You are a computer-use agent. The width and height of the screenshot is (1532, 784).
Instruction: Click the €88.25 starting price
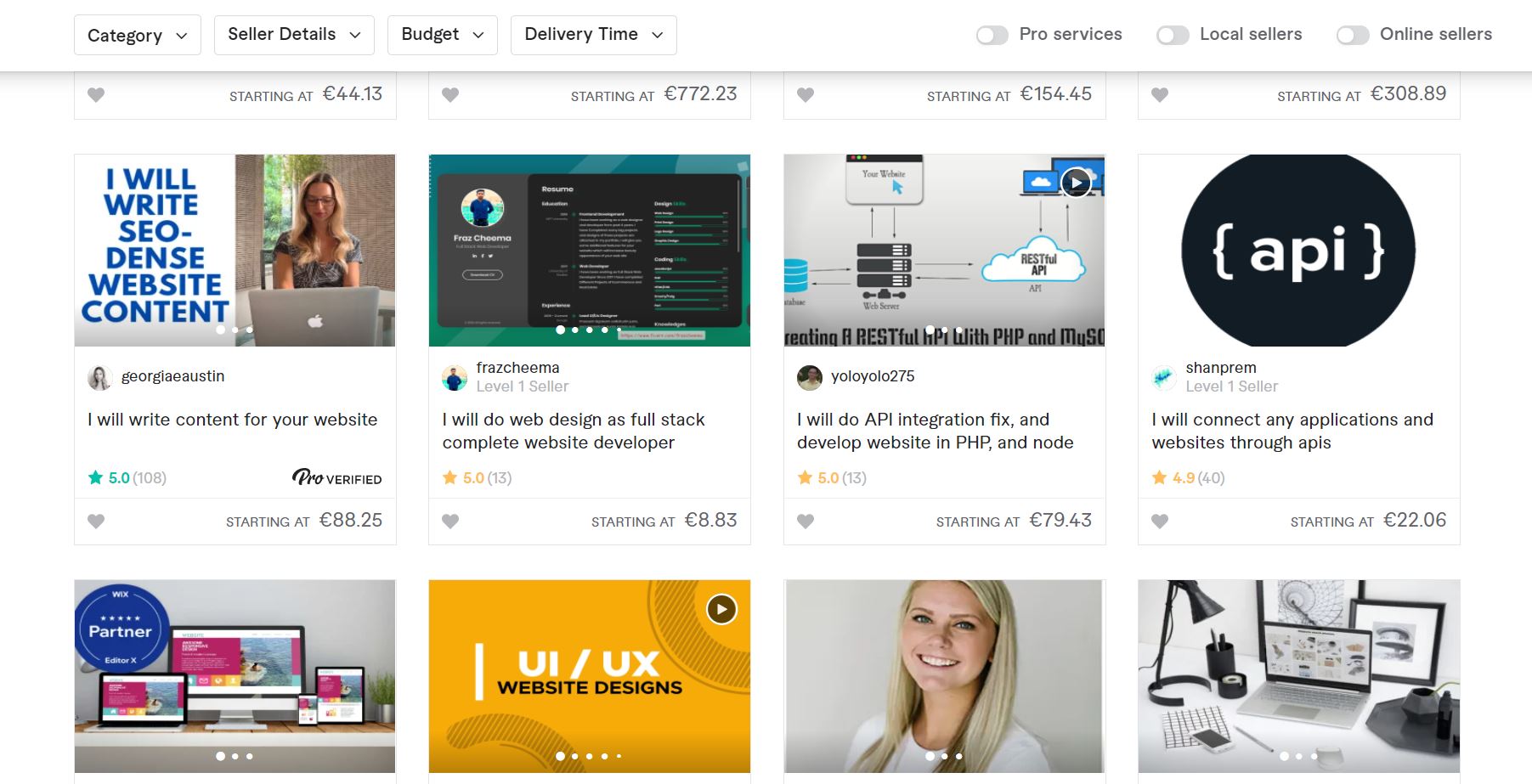tap(351, 520)
